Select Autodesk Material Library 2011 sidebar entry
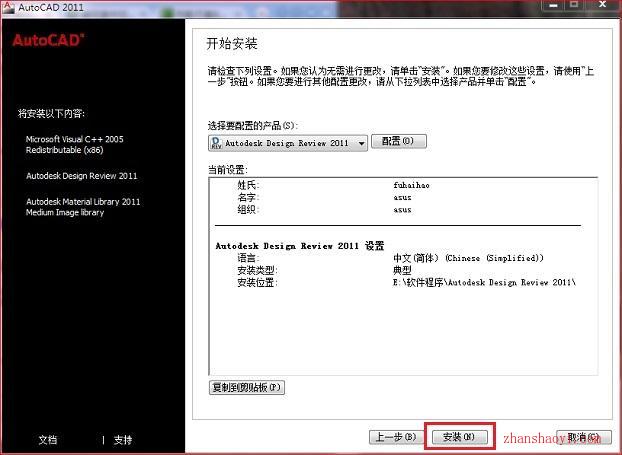The image size is (622, 455). coord(83,207)
